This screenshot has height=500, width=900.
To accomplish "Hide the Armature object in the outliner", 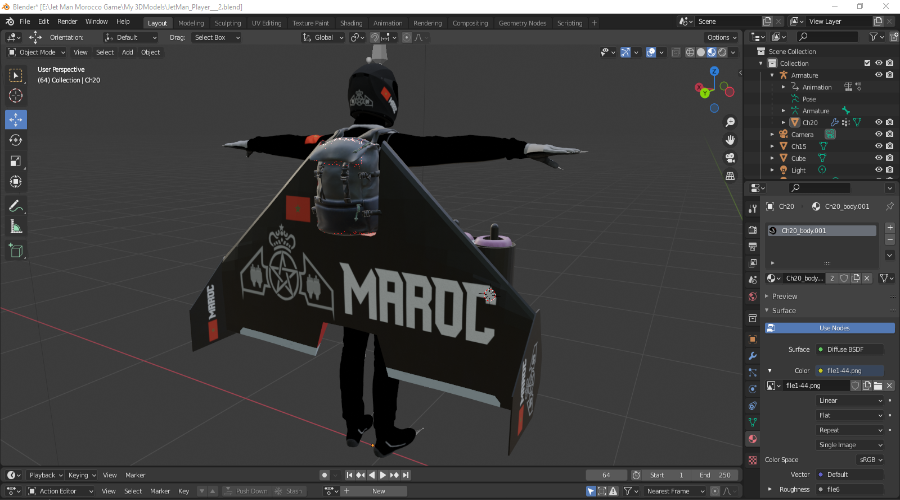I will [879, 75].
